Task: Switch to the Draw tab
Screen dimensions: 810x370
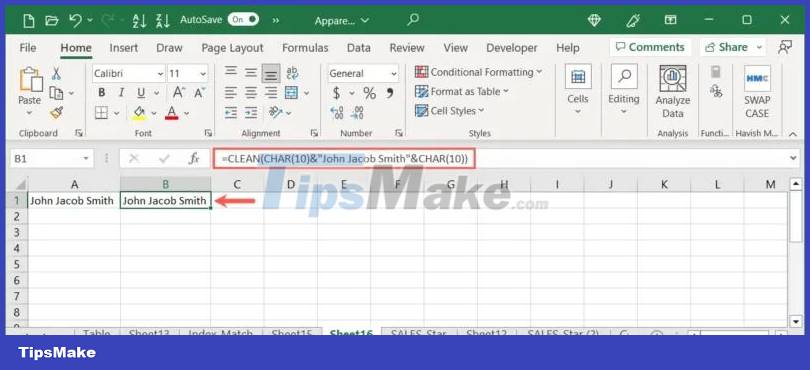Action: pos(169,48)
